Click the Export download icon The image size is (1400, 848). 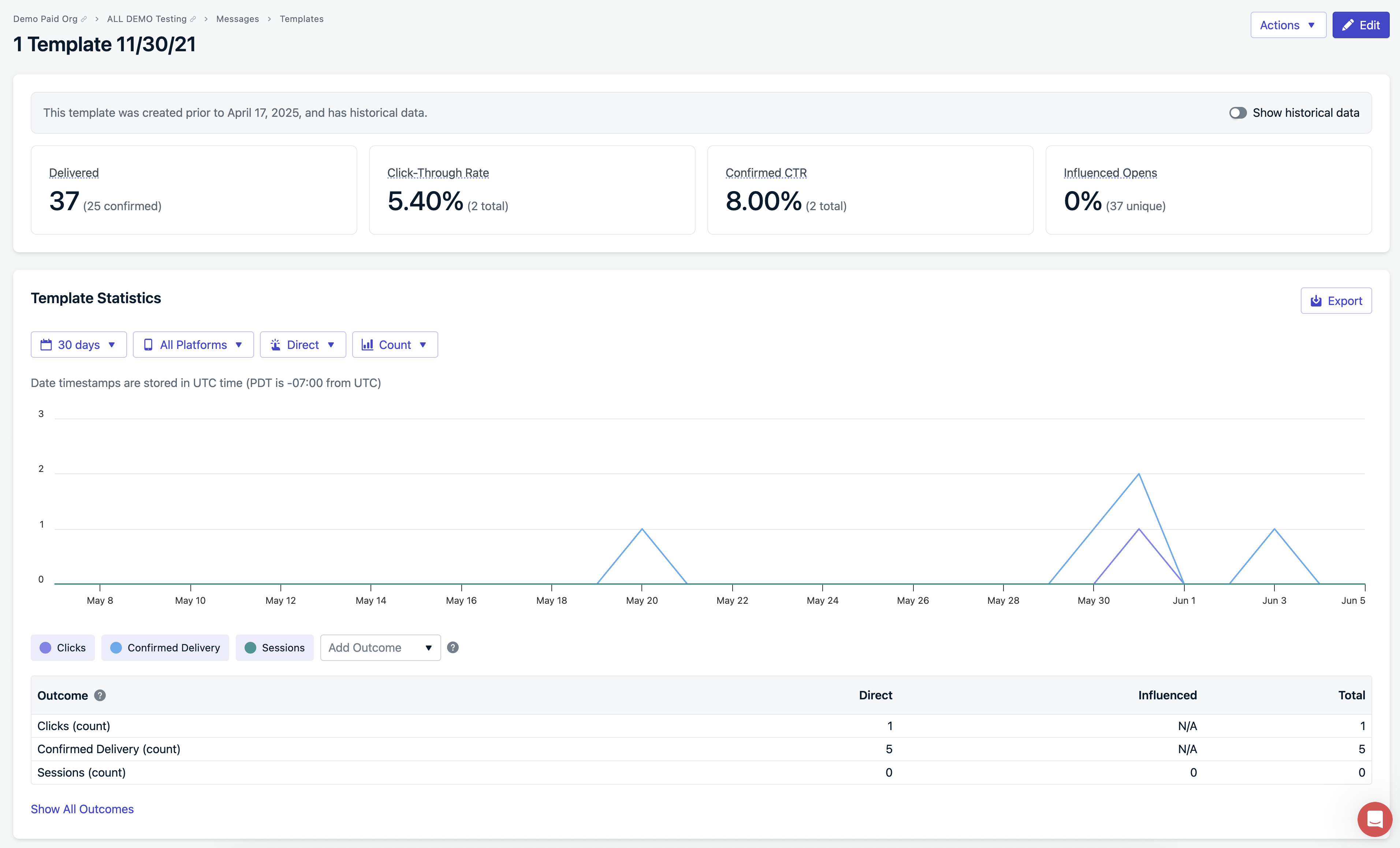tap(1316, 301)
